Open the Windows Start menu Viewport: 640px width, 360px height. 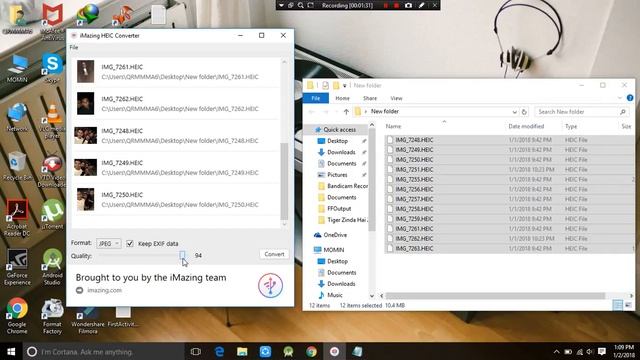coord(11,351)
